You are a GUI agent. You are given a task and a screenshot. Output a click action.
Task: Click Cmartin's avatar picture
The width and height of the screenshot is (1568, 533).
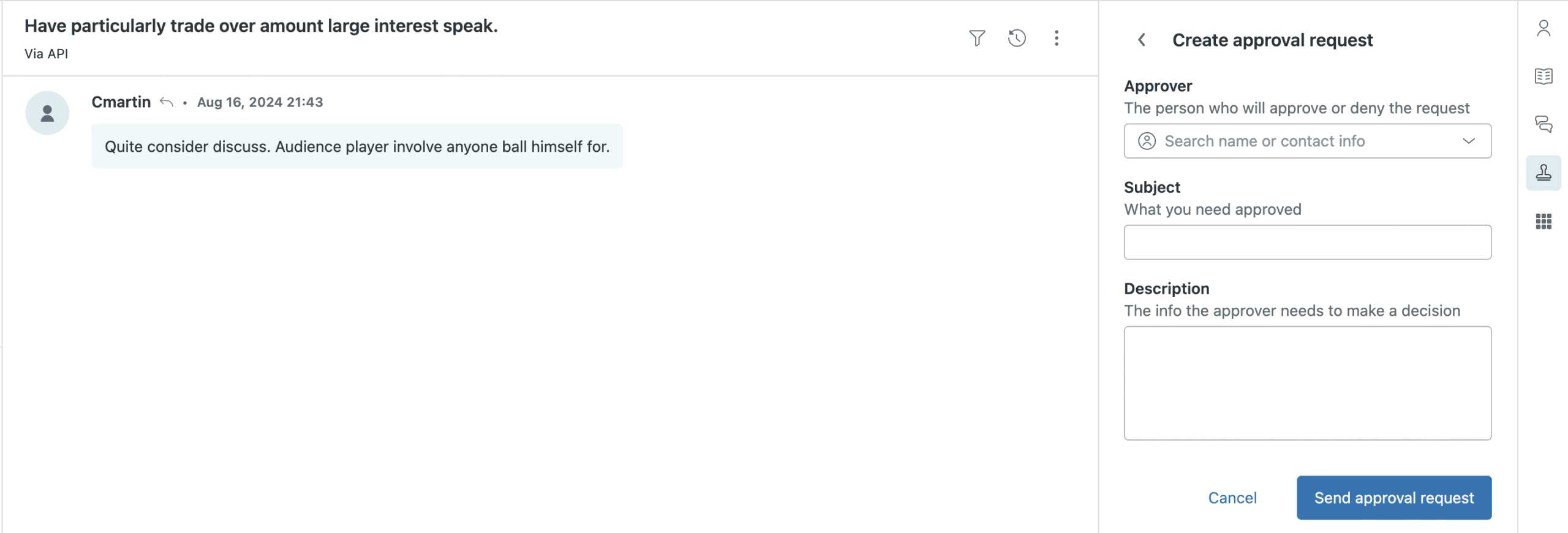(x=47, y=113)
